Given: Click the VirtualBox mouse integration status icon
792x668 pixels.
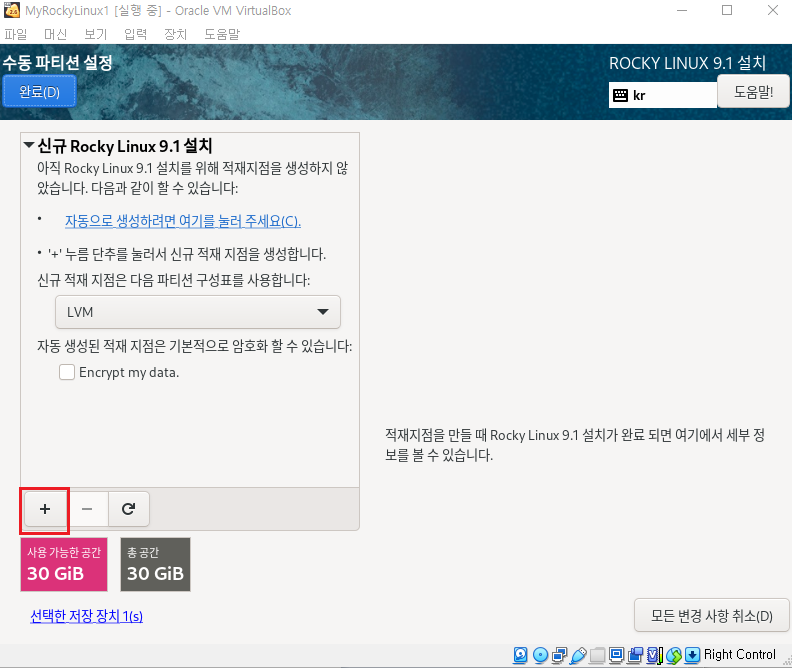Looking at the screenshot, I should [674, 655].
